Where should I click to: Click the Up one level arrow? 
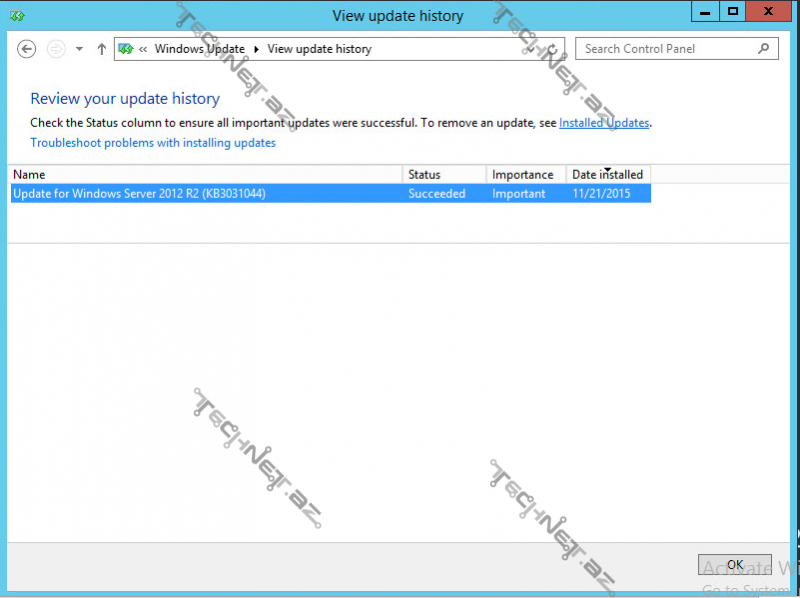tap(101, 49)
